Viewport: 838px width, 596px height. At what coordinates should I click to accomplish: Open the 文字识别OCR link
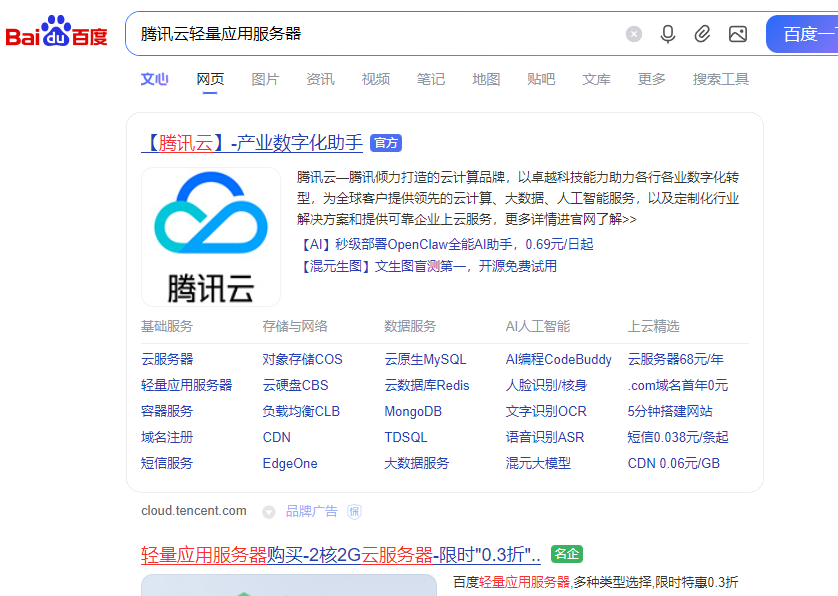(546, 411)
